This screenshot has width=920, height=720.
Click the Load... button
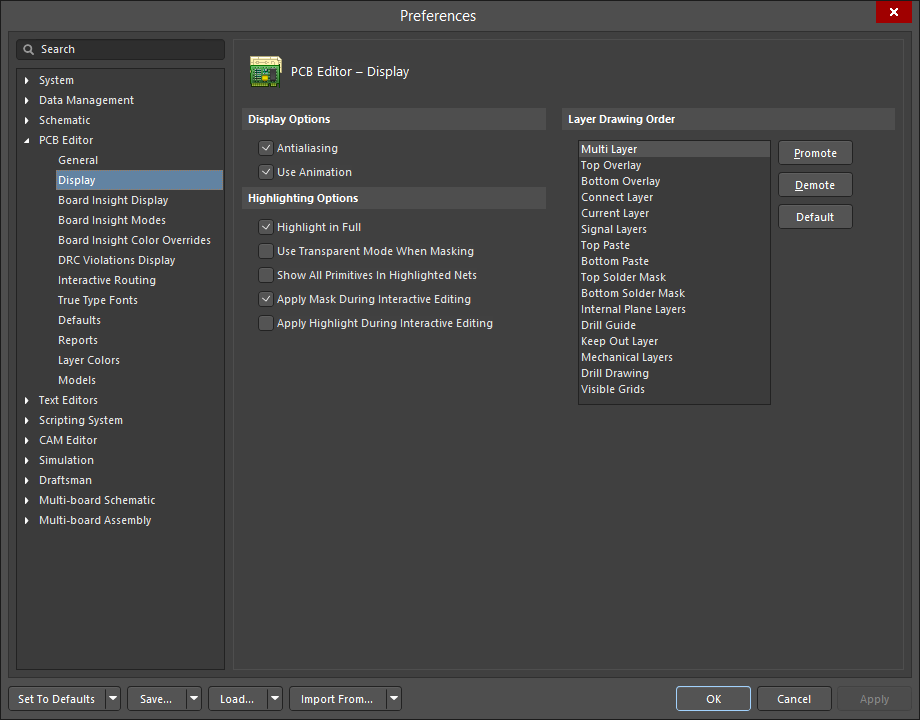(237, 699)
